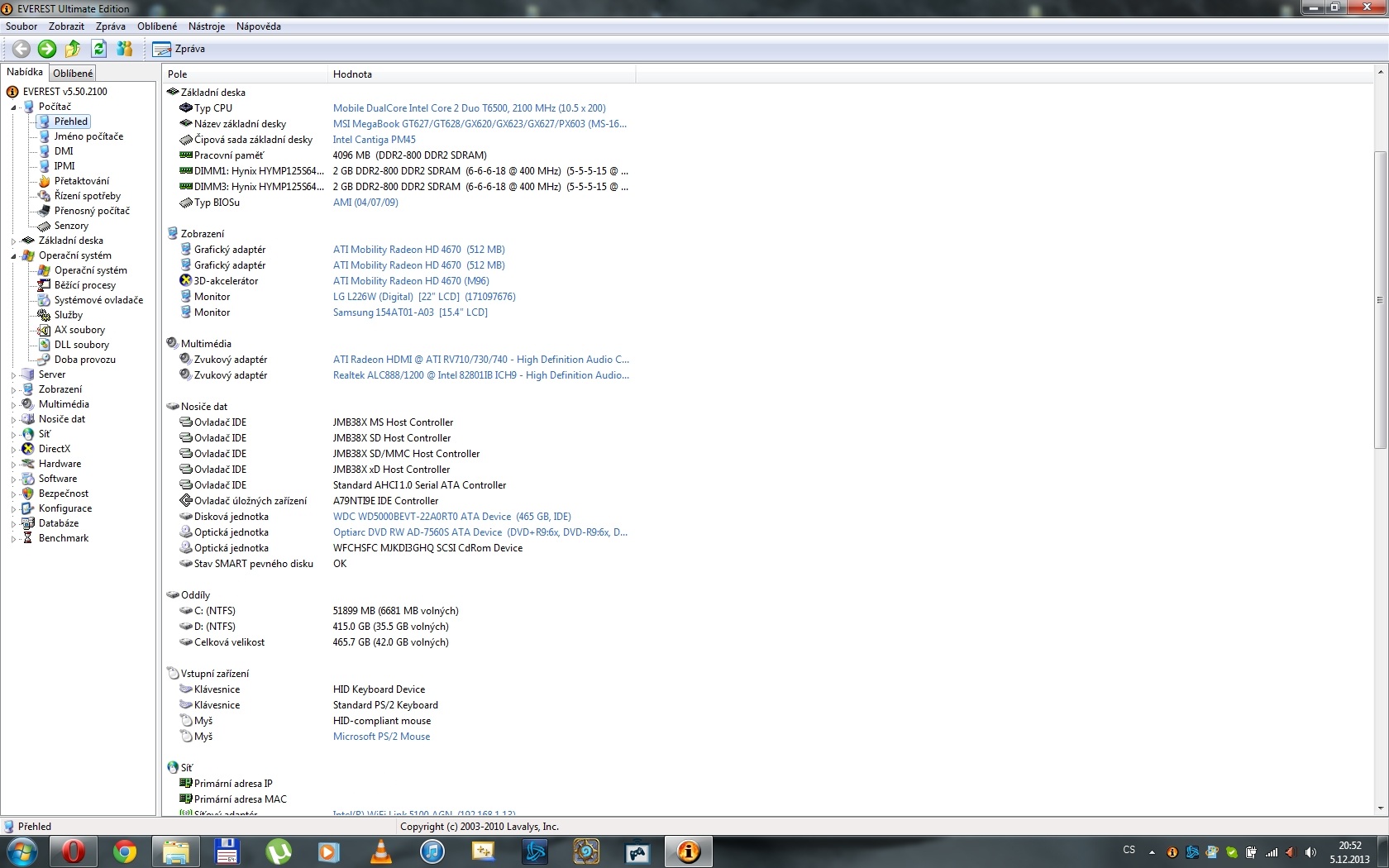The width and height of the screenshot is (1389, 868).
Task: Select the DMI tree item
Action: 64,151
